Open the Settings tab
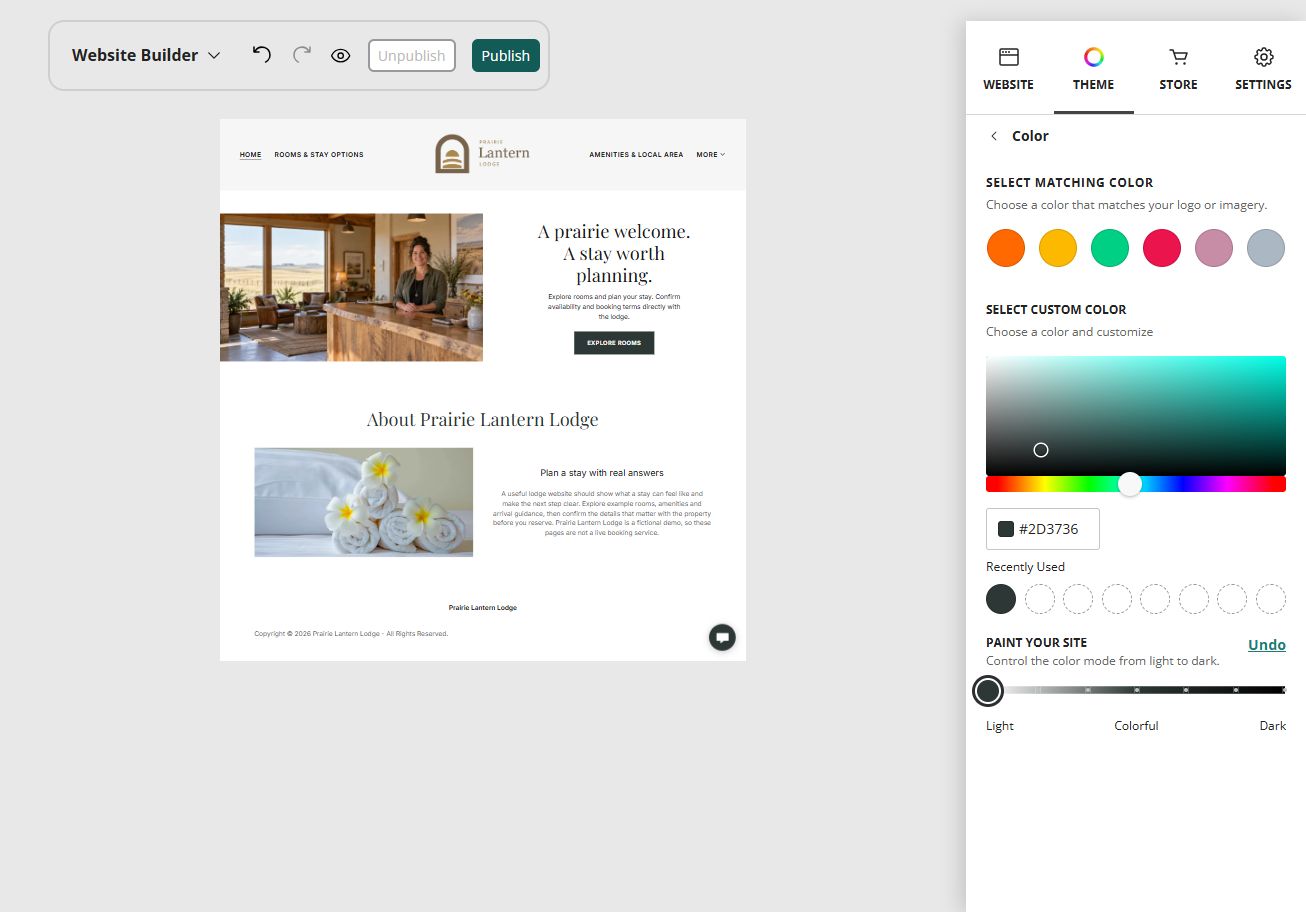This screenshot has height=912, width=1306. coord(1263,68)
